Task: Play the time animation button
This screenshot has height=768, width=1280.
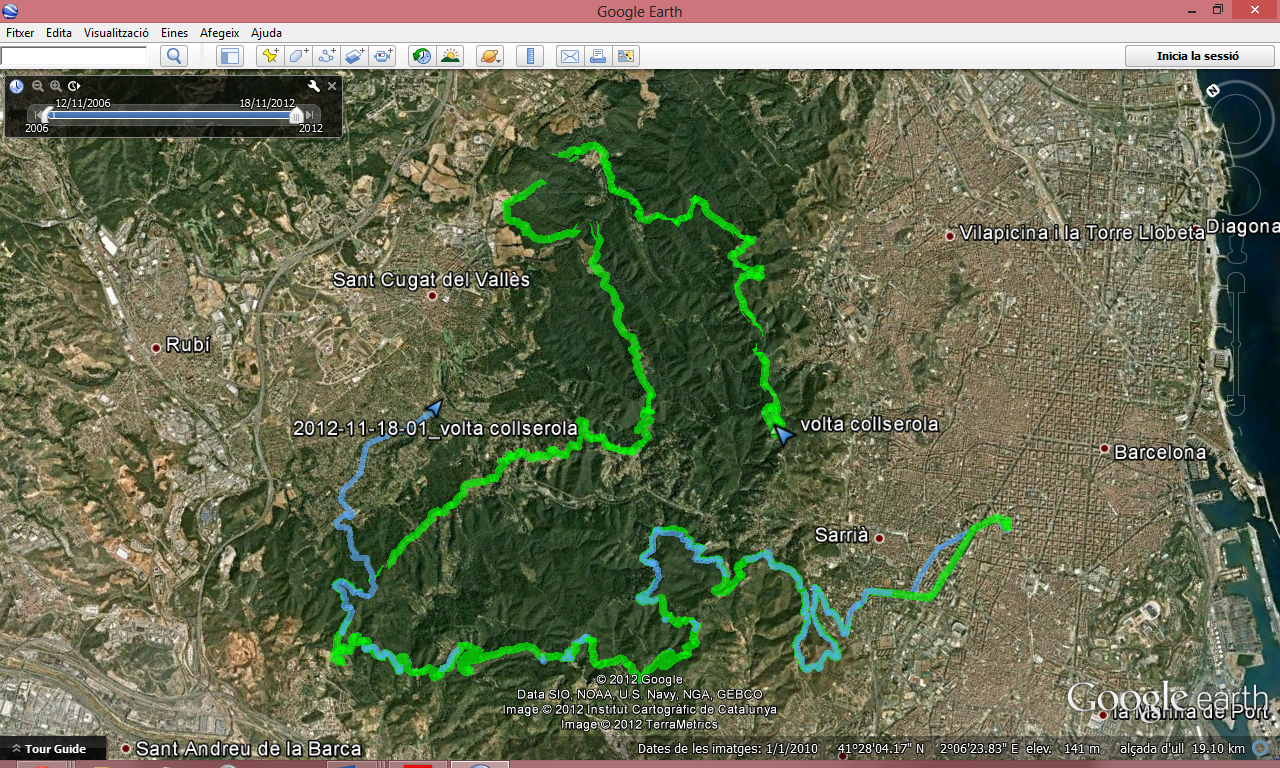Action: (74, 86)
